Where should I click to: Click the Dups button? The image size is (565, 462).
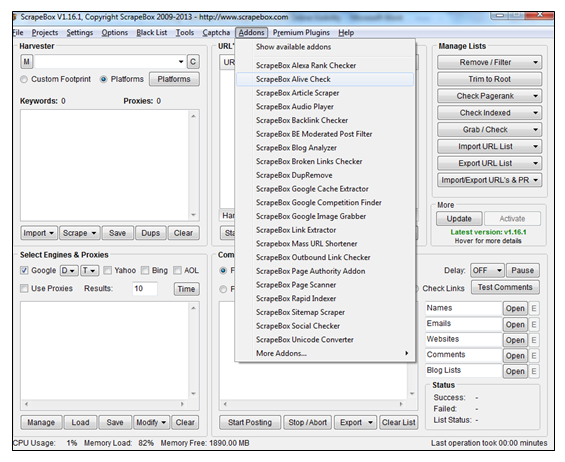(x=151, y=233)
